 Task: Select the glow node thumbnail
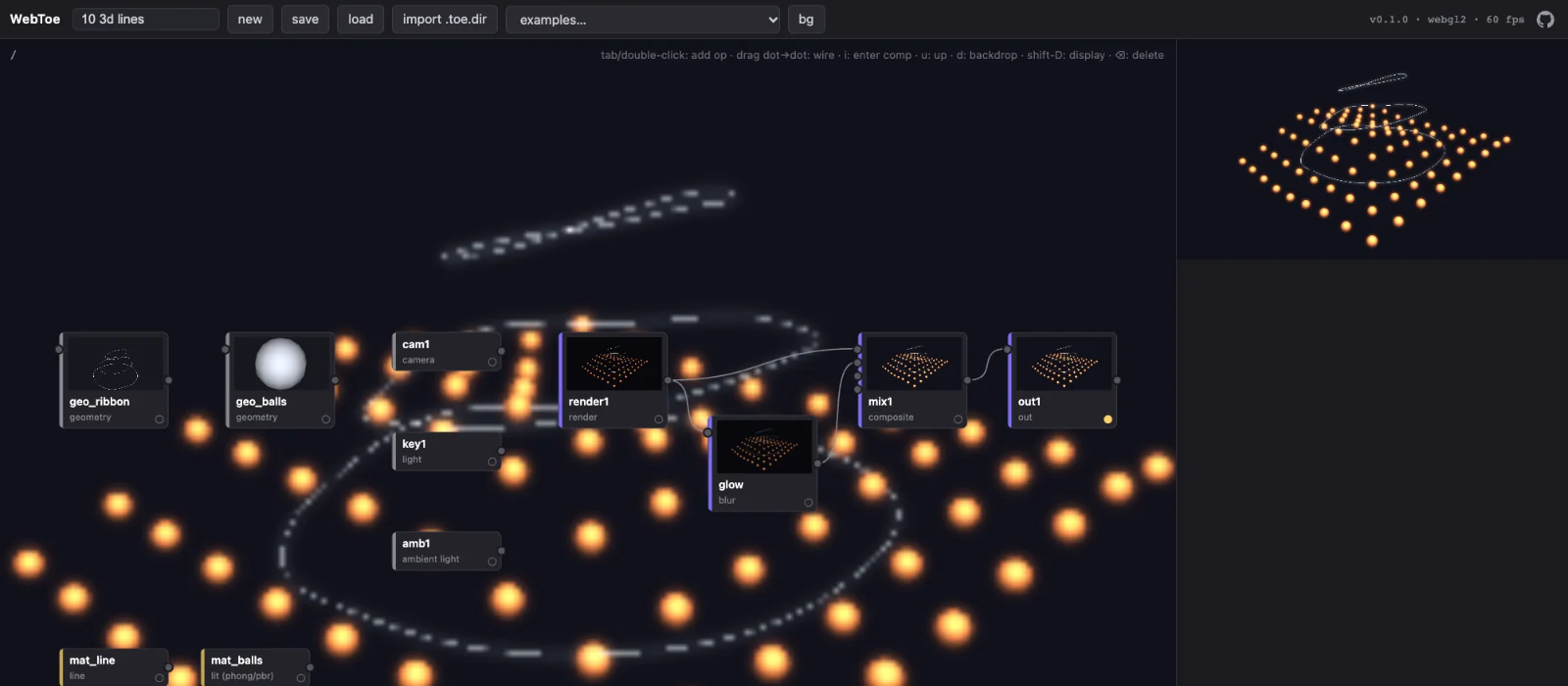(x=764, y=447)
